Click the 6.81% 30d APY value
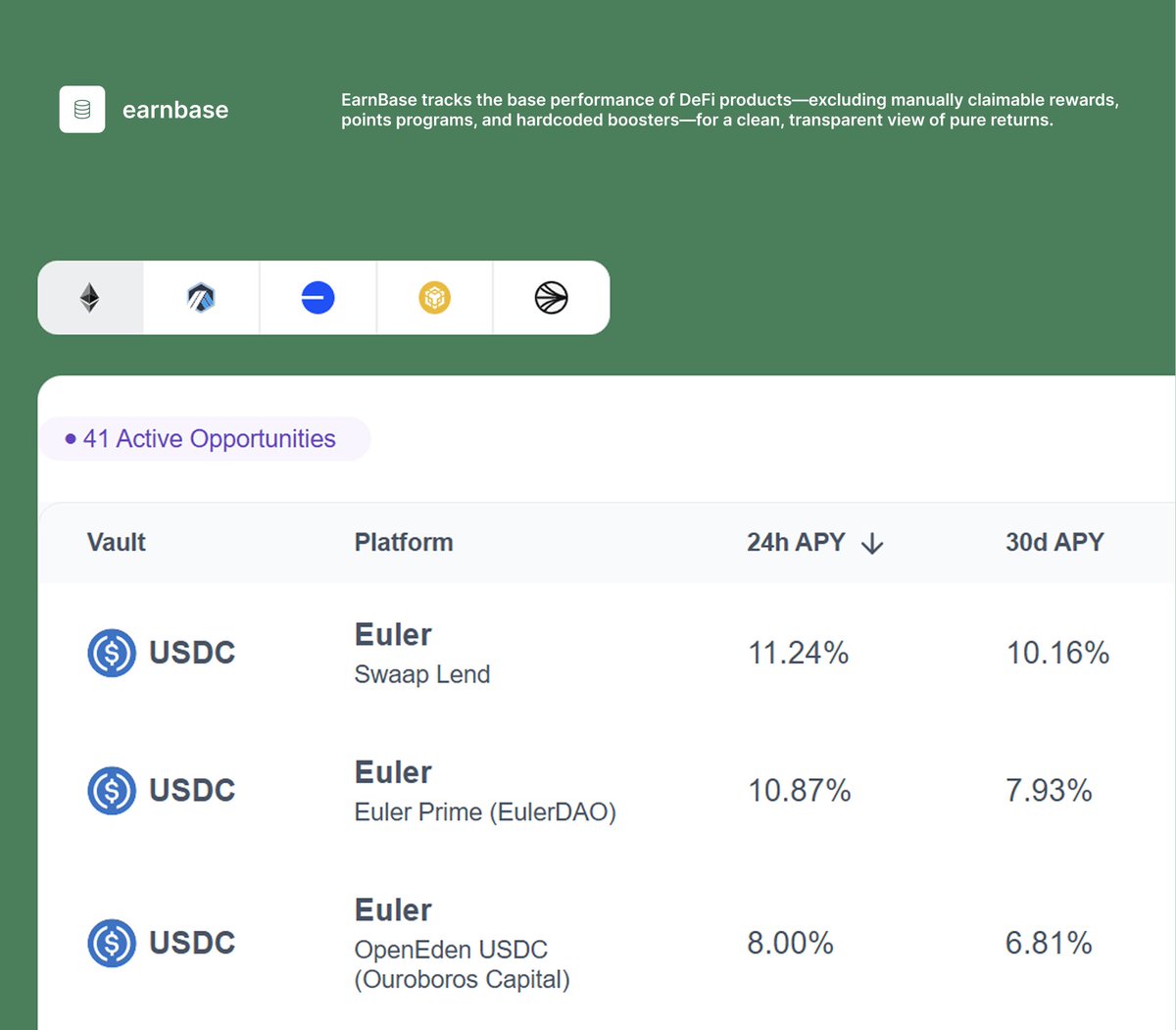The image size is (1176, 1030). (x=1049, y=943)
